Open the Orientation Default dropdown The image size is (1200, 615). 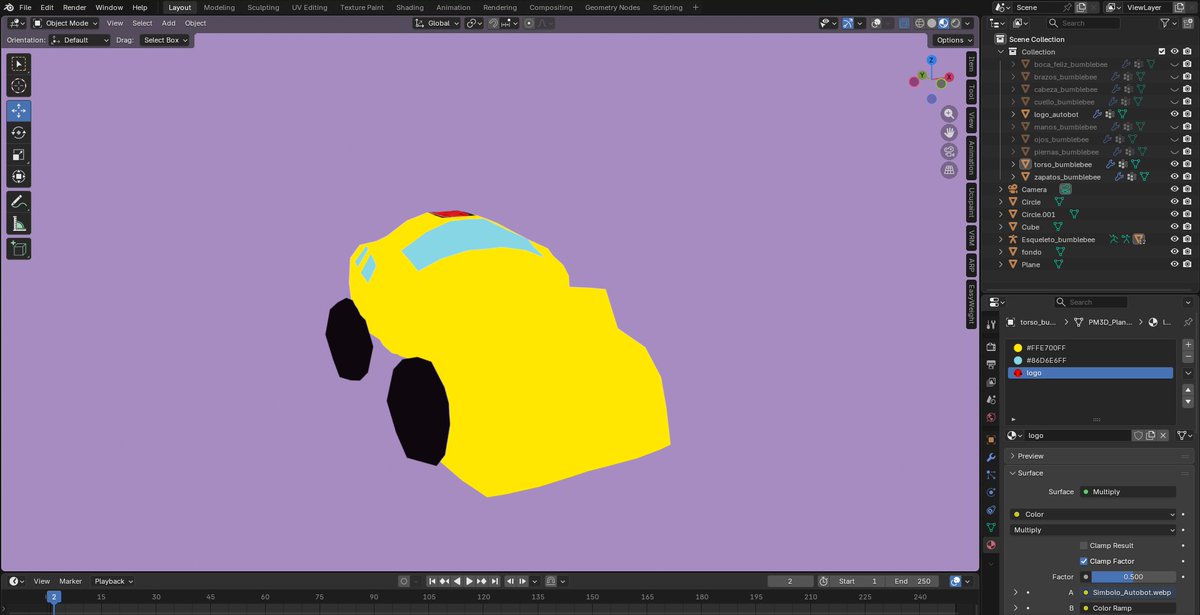point(80,40)
